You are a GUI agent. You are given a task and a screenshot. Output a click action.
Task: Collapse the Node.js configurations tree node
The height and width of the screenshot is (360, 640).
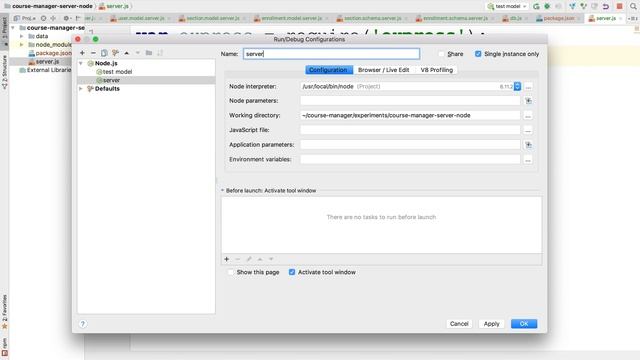(x=81, y=63)
